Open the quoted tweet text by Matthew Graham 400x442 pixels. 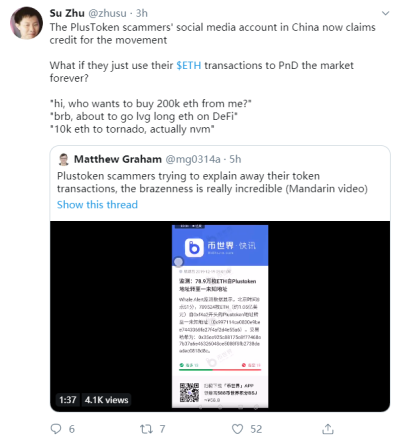212,182
